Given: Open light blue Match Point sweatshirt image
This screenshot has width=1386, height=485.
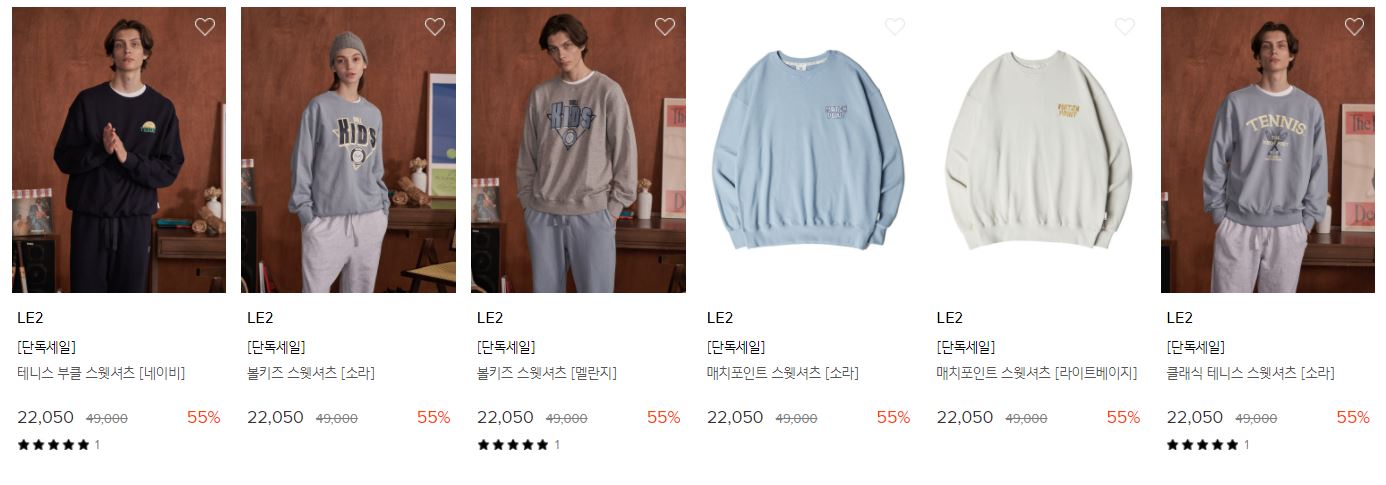Looking at the screenshot, I should coord(808,150).
